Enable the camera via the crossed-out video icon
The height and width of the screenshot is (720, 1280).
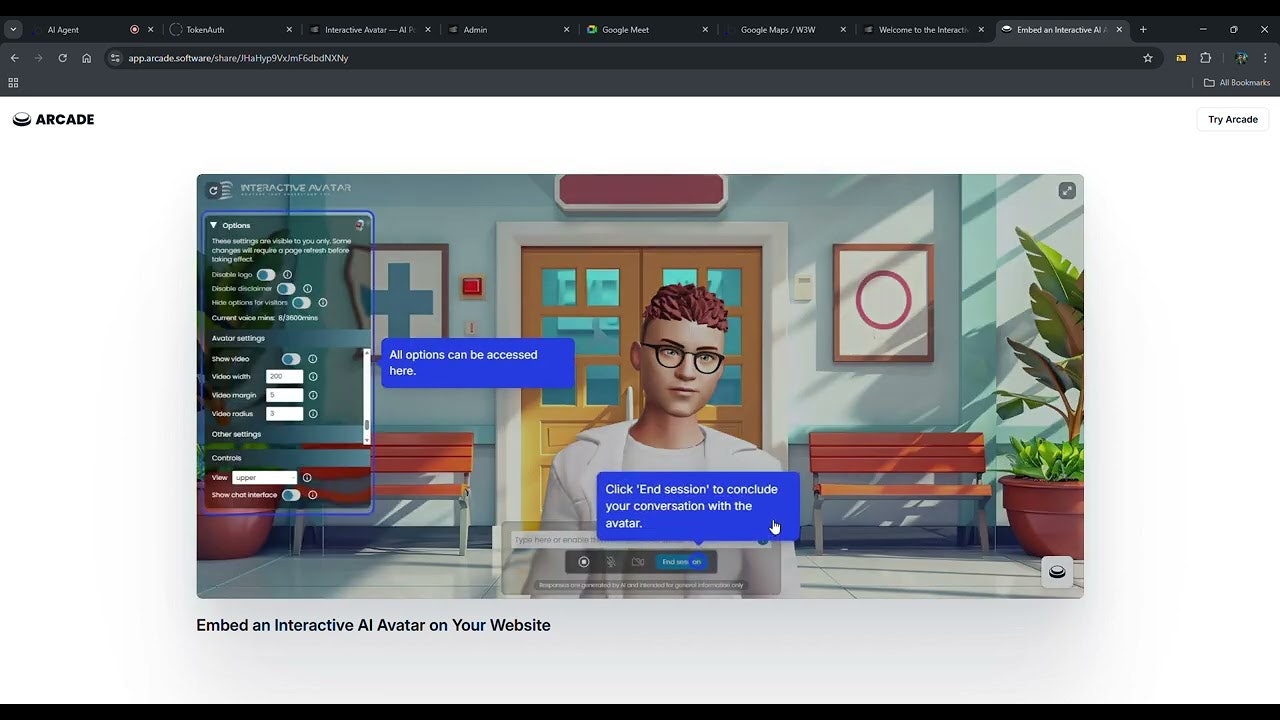click(638, 562)
